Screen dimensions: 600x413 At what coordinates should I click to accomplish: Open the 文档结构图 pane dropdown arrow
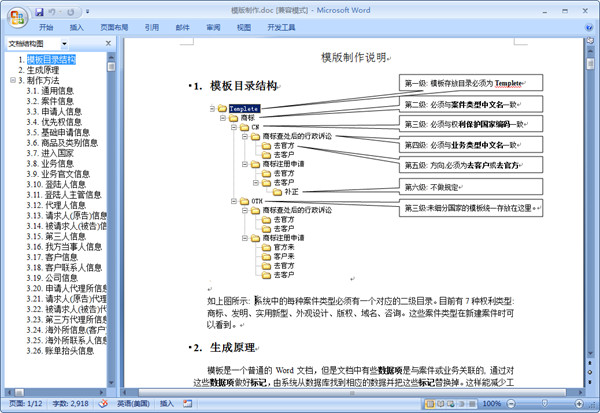(64, 44)
